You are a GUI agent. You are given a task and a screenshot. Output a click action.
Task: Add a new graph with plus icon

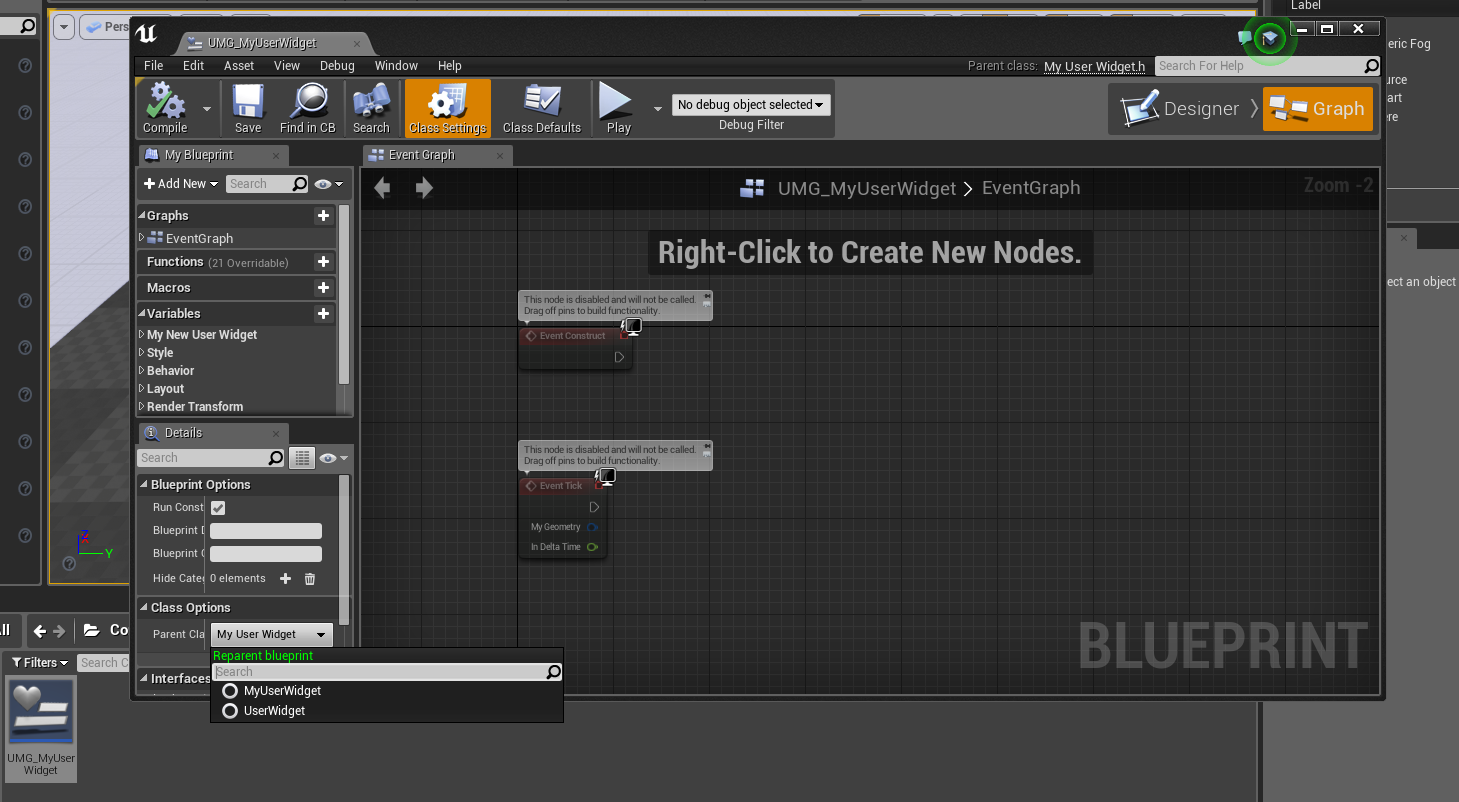point(323,215)
